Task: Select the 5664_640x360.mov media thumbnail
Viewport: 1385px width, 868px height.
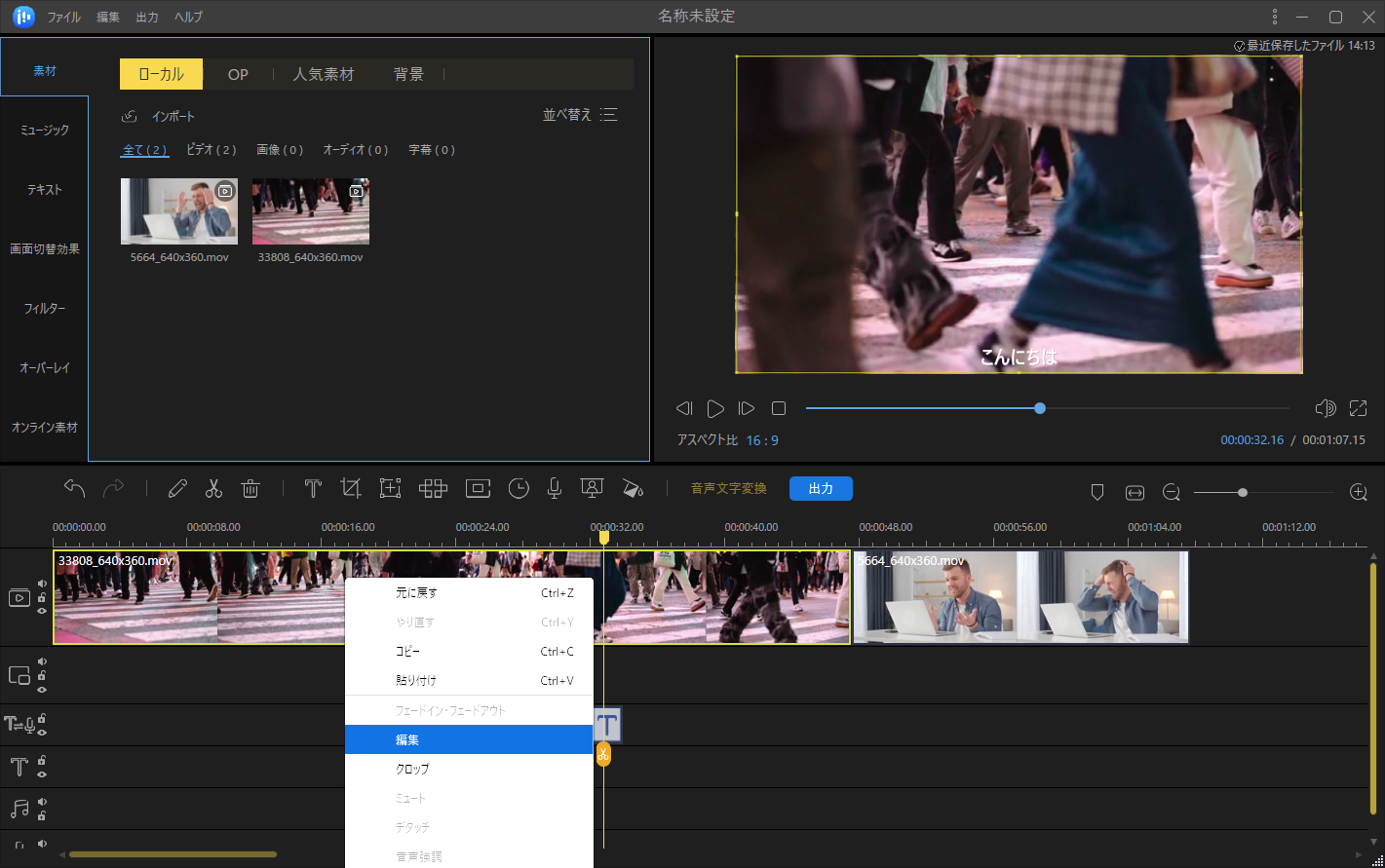Action: pyautogui.click(x=179, y=211)
